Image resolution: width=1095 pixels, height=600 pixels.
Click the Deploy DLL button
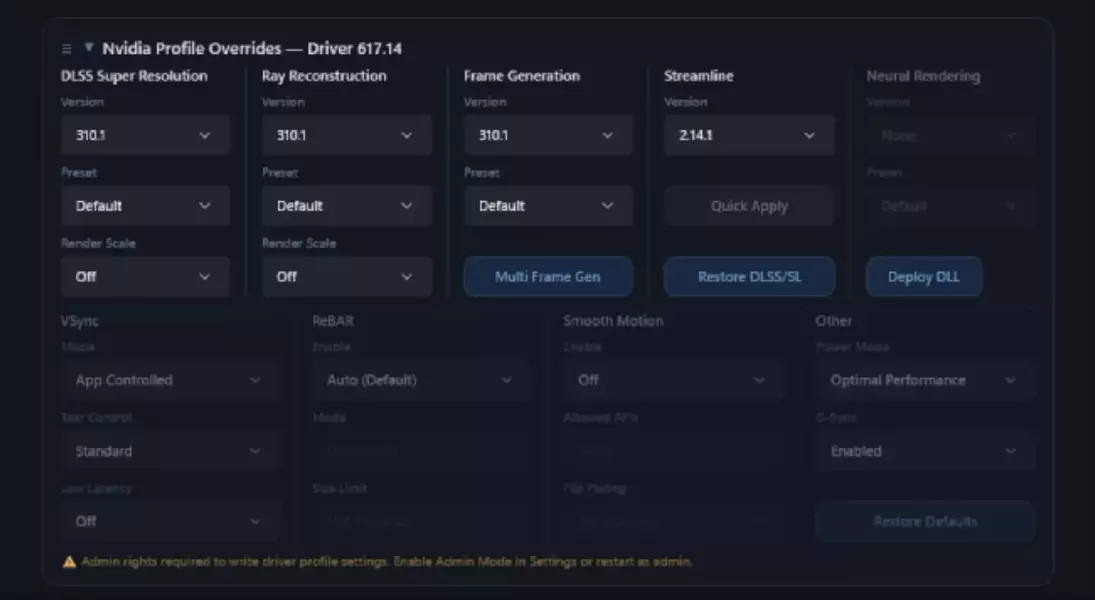coord(924,277)
